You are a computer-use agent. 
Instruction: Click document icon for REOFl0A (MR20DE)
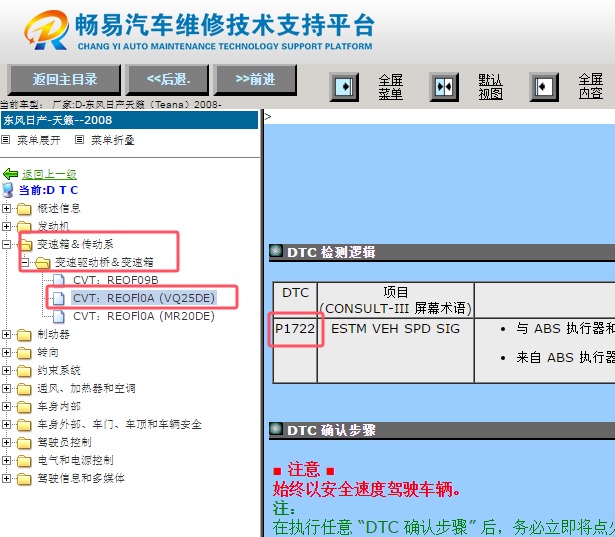pos(59,316)
